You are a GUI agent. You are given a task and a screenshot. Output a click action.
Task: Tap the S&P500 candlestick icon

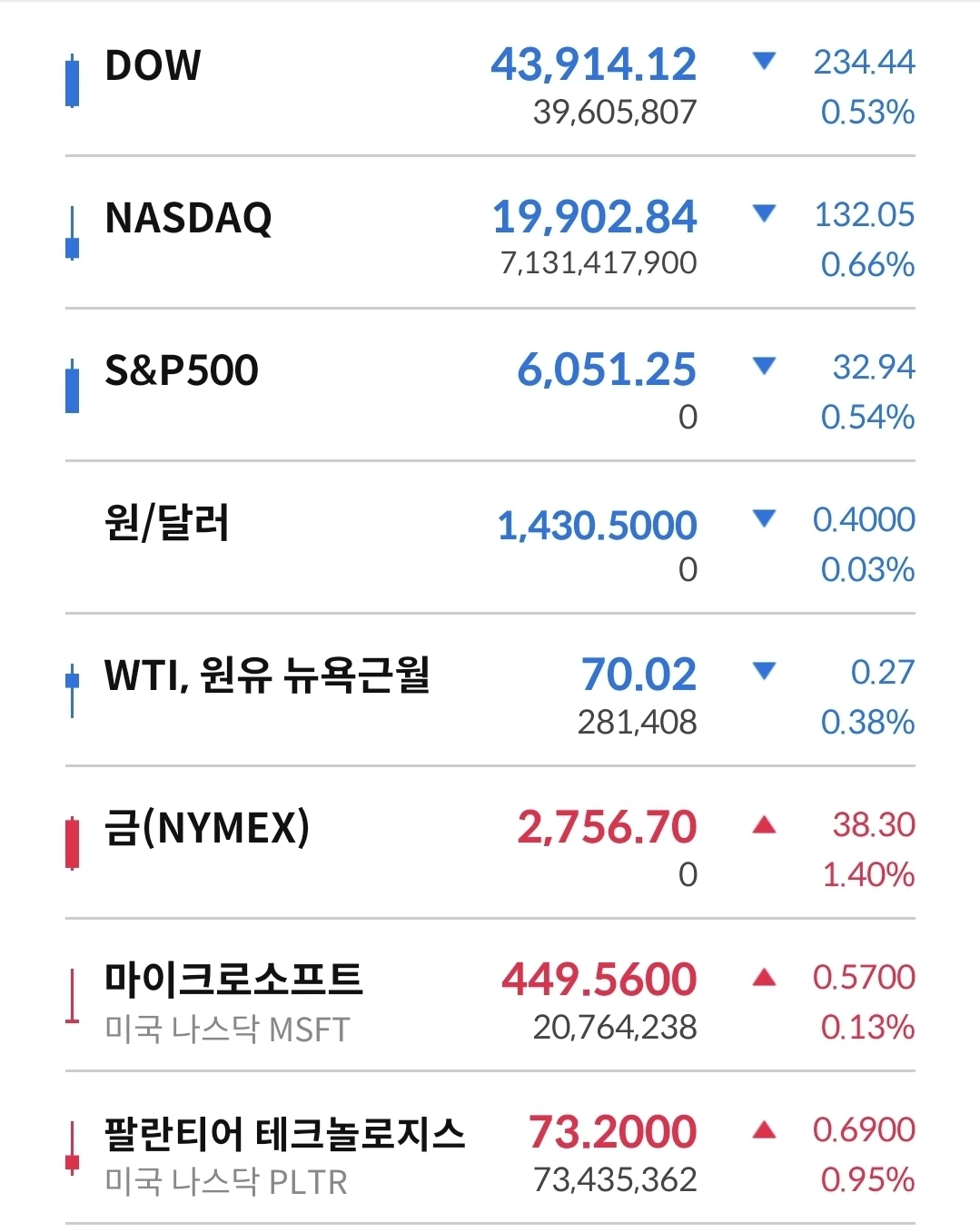(x=72, y=386)
